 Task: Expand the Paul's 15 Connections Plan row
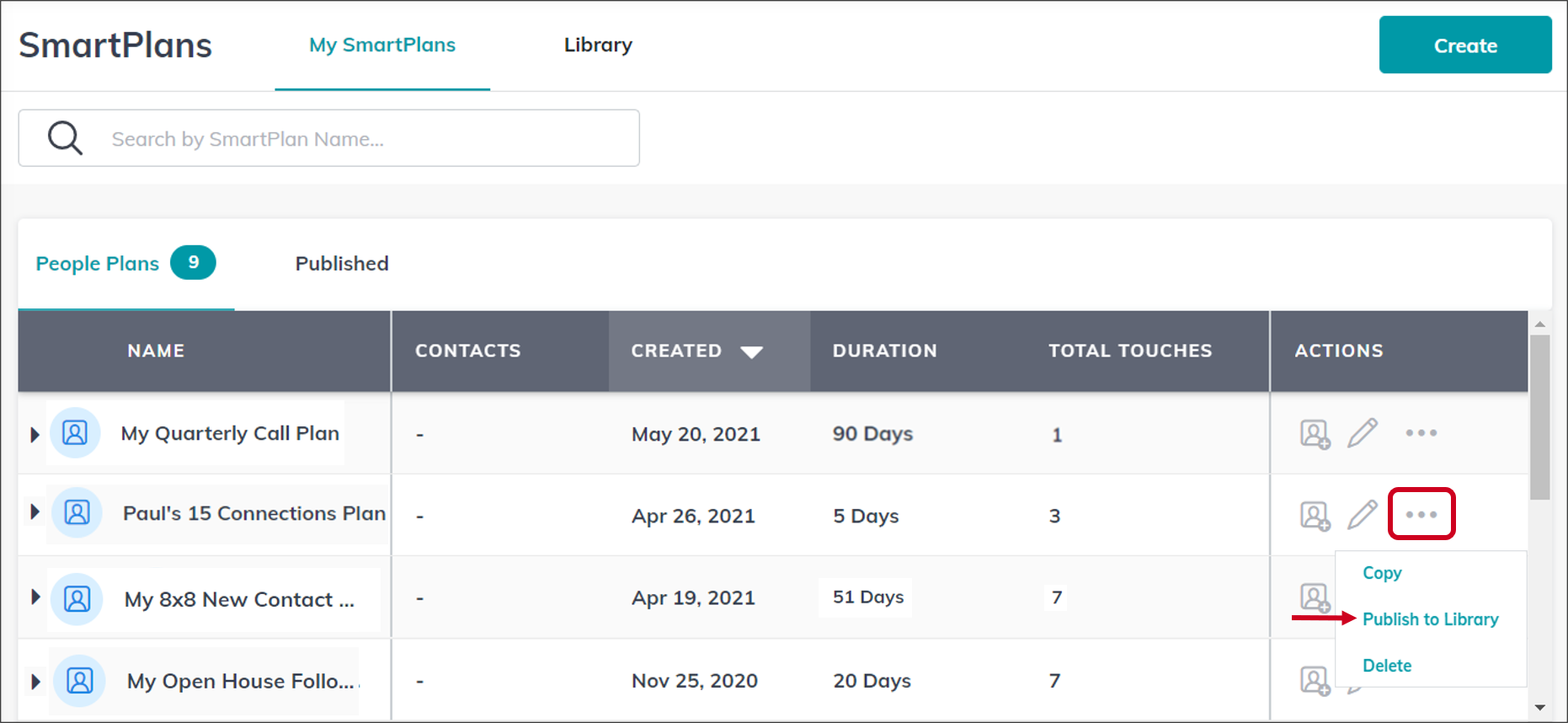(x=35, y=511)
